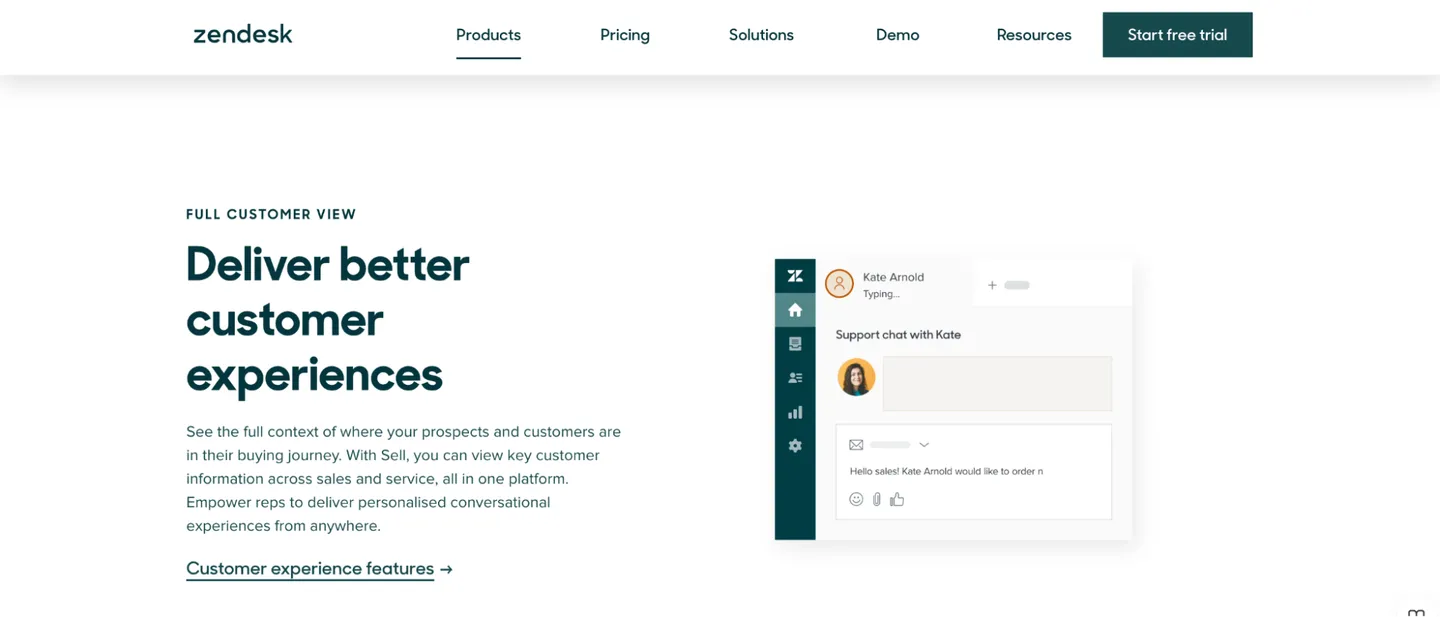Click the 'FULL CUSTOMER VIEW' label

(271, 214)
